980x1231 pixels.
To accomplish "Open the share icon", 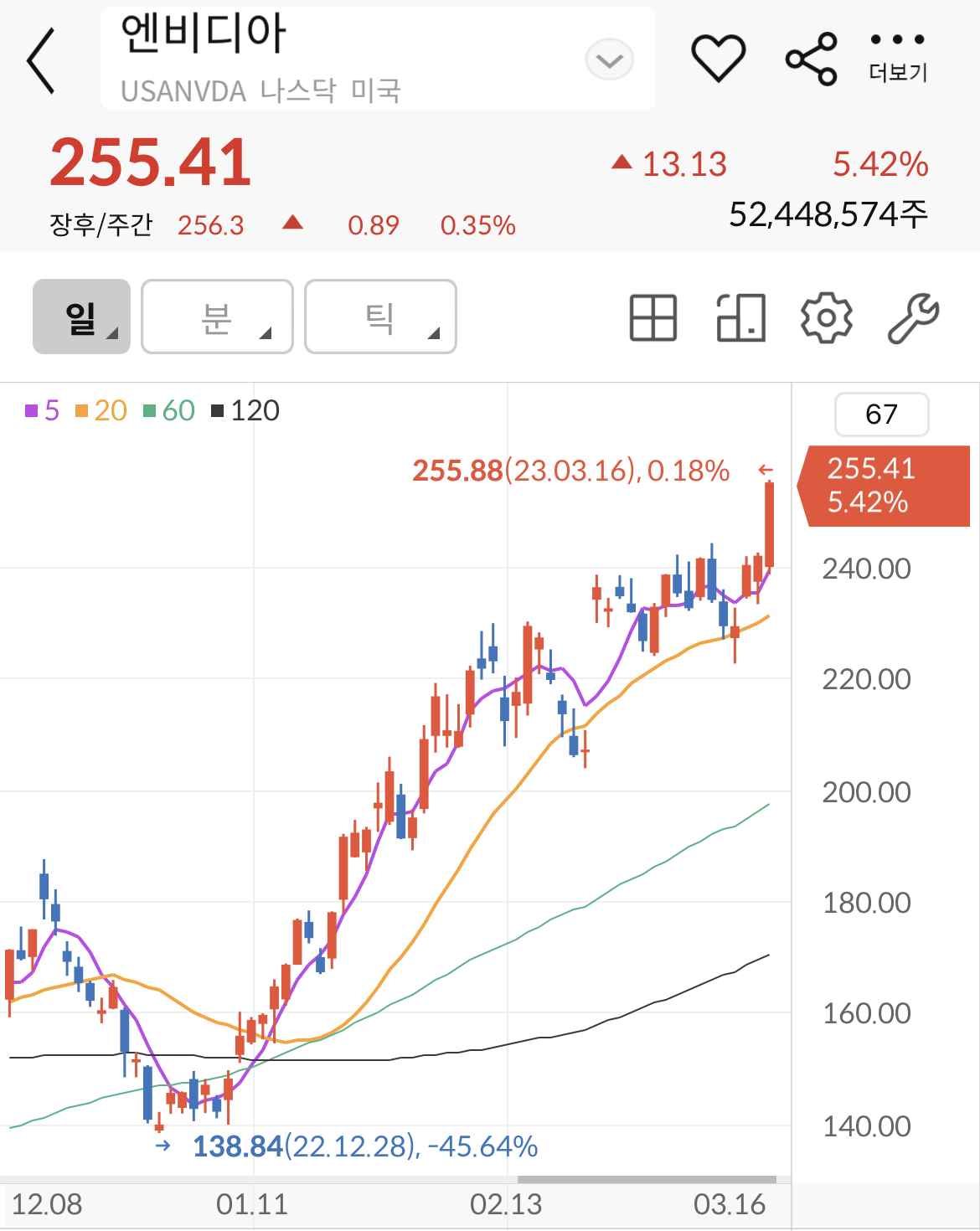I will (x=811, y=59).
